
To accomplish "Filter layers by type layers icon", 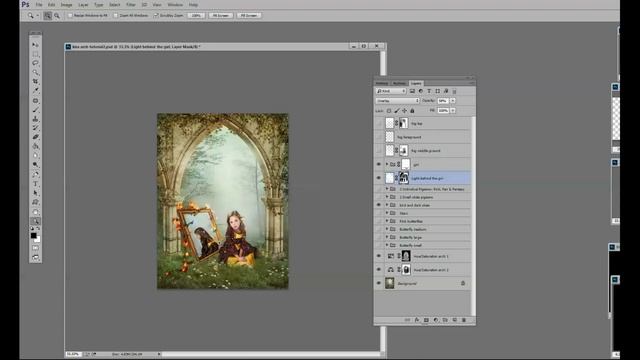I will [429, 91].
